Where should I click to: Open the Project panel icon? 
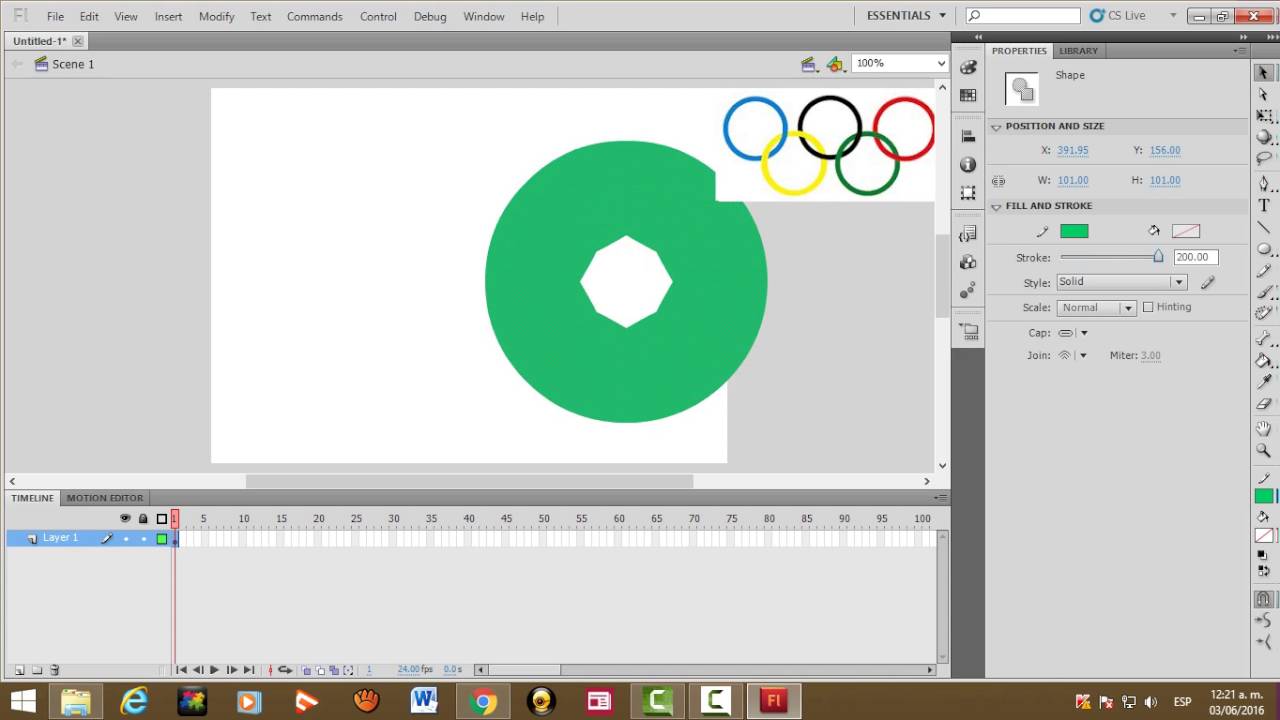pos(968,331)
